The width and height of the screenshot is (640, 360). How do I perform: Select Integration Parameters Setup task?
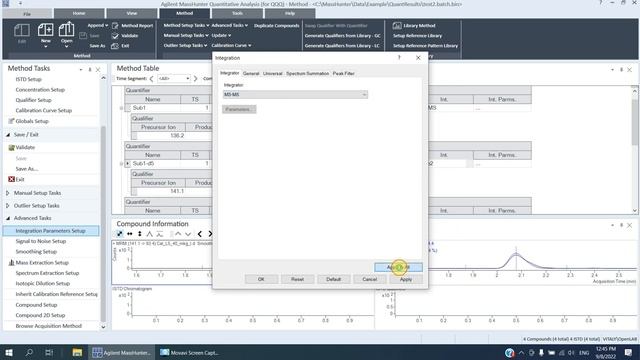(51, 231)
